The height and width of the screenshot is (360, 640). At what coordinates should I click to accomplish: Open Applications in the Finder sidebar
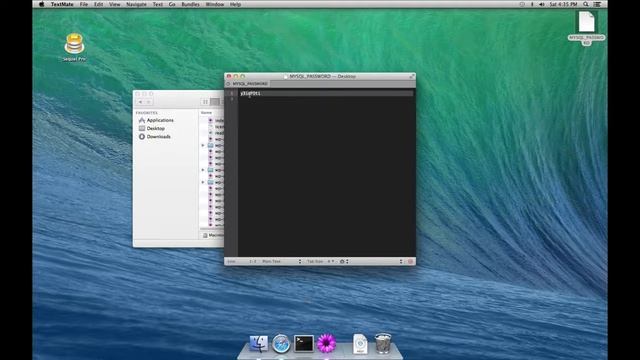156,120
